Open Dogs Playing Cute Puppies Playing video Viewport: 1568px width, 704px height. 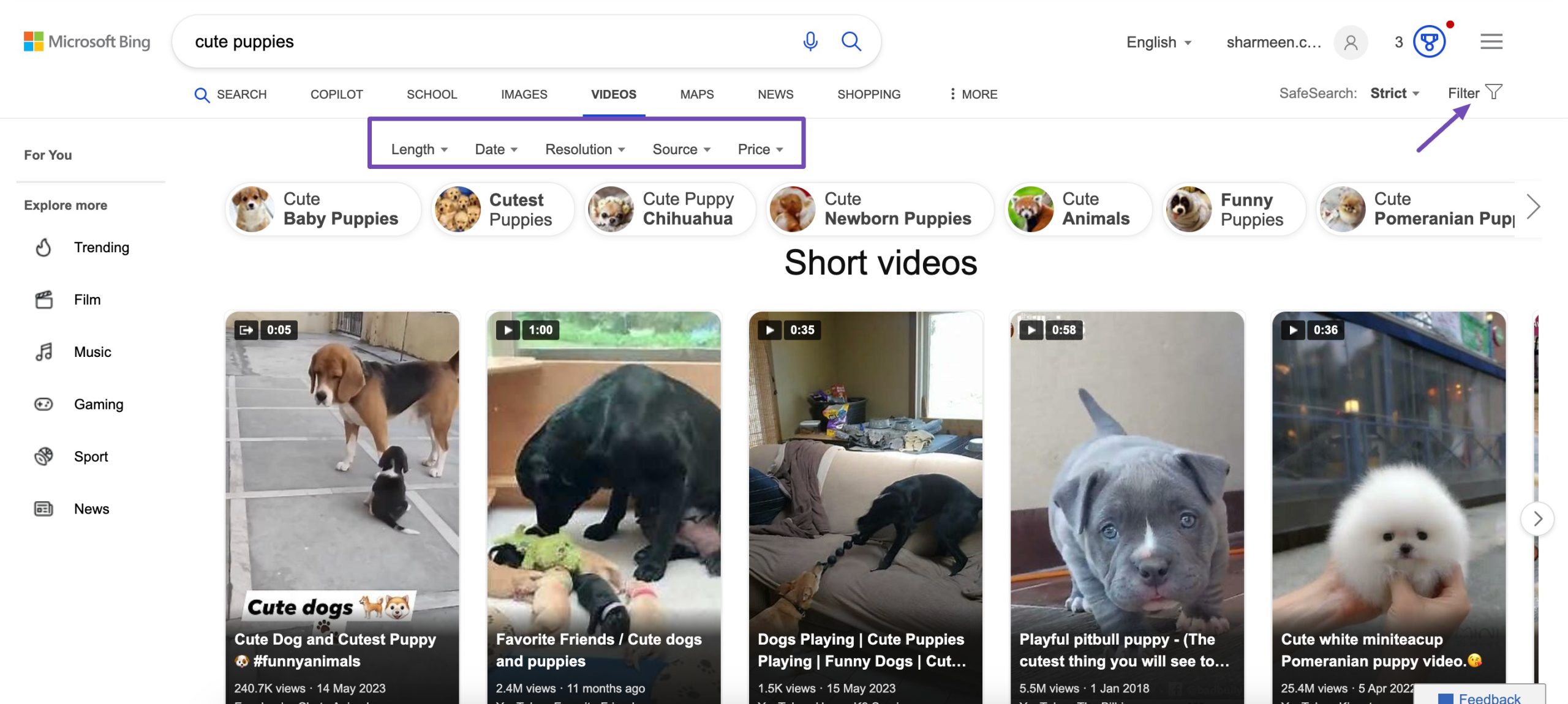click(x=865, y=508)
